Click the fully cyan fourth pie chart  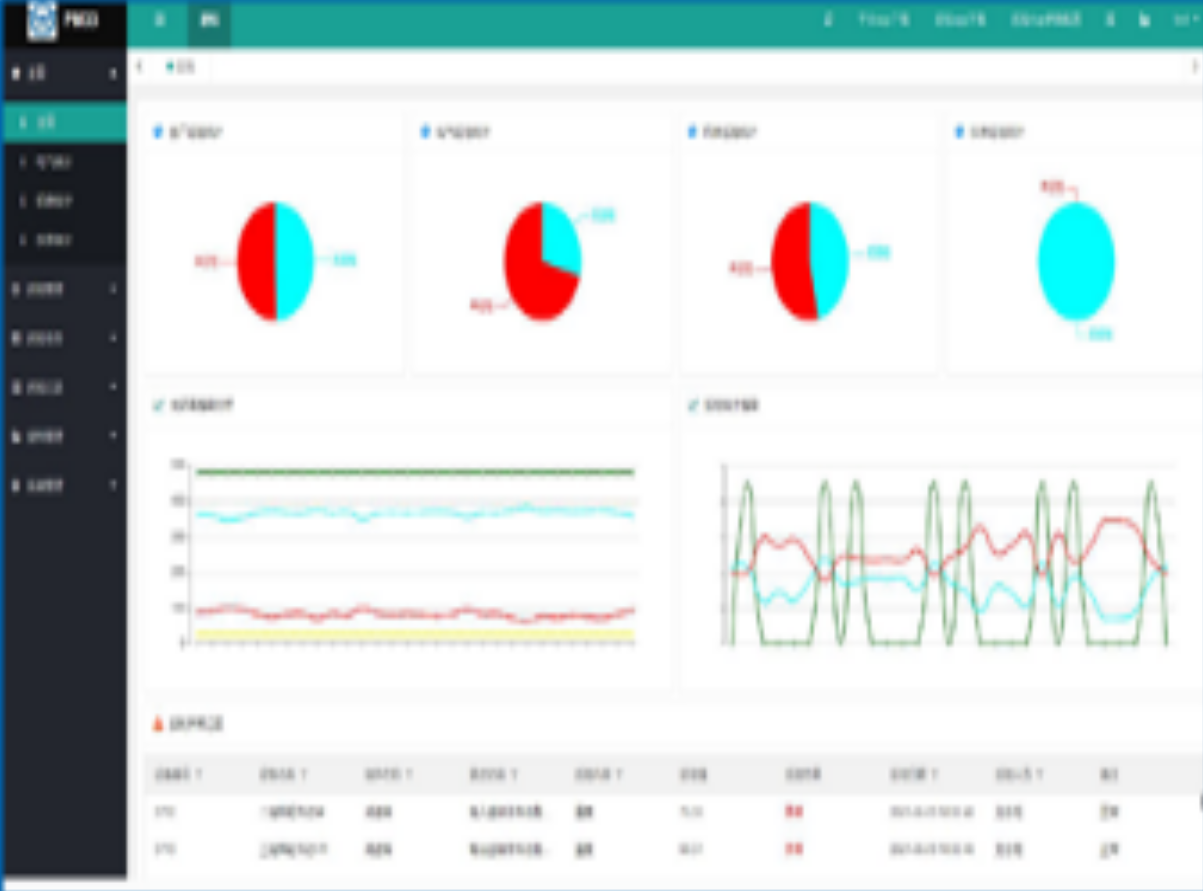[x=1076, y=261]
